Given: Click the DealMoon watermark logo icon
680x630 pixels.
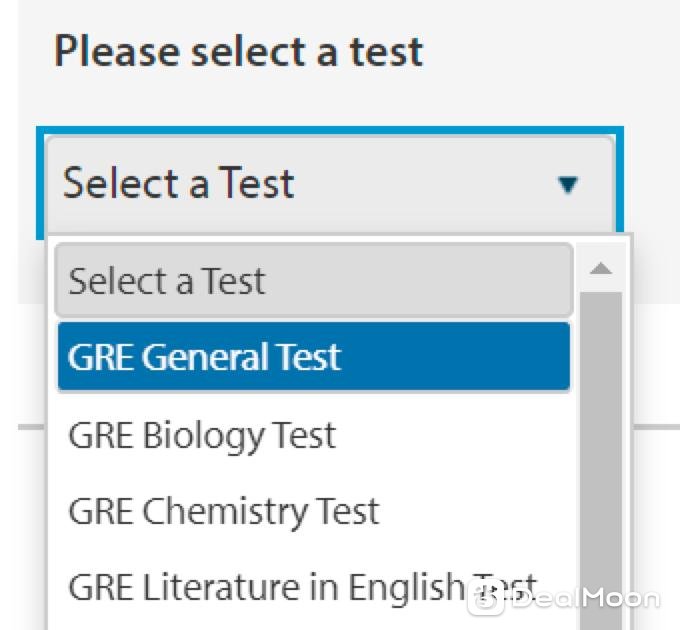Looking at the screenshot, I should pos(485,598).
